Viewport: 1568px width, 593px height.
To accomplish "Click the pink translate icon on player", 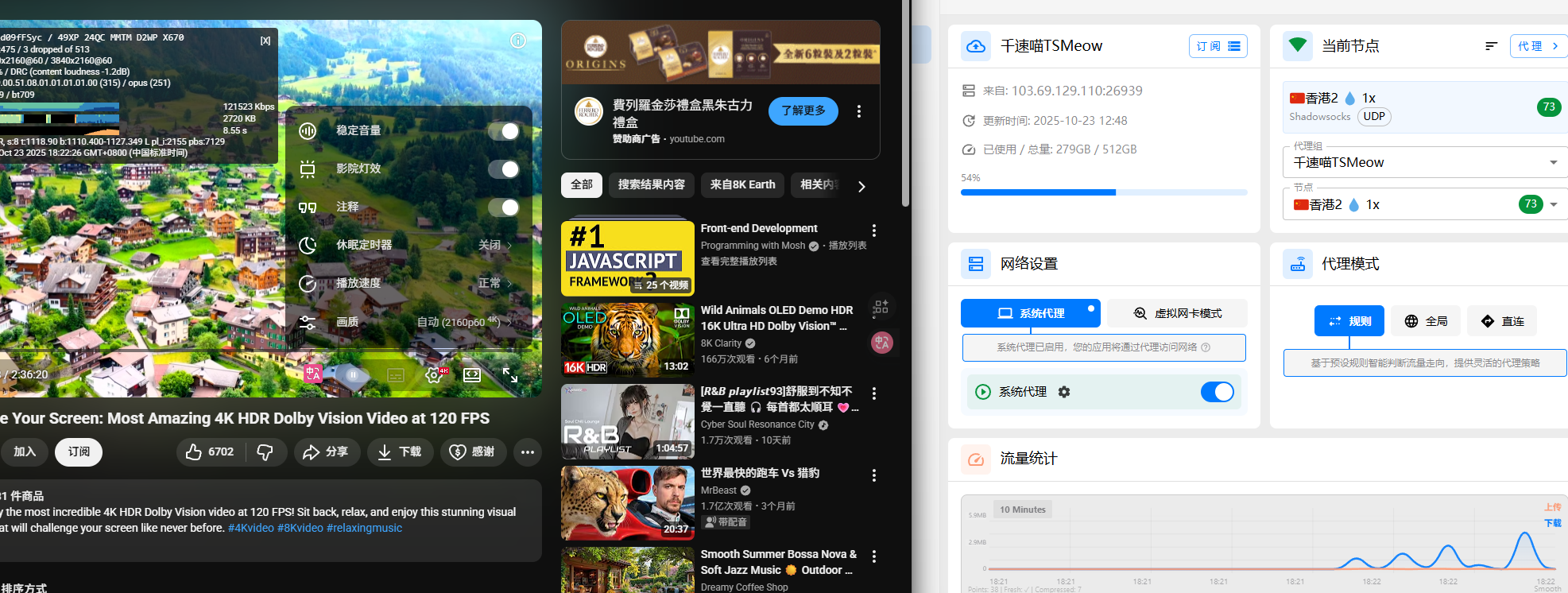I will (313, 374).
